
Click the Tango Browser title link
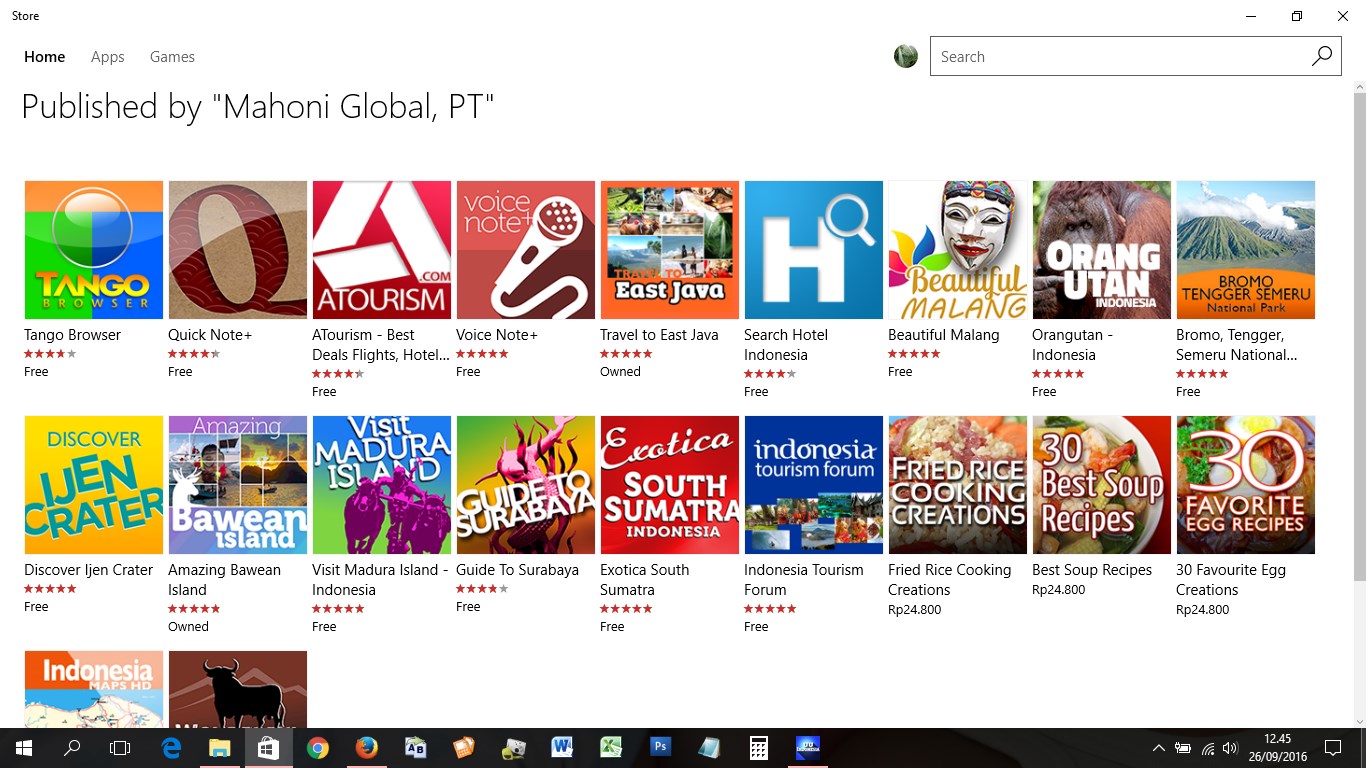tap(72, 335)
